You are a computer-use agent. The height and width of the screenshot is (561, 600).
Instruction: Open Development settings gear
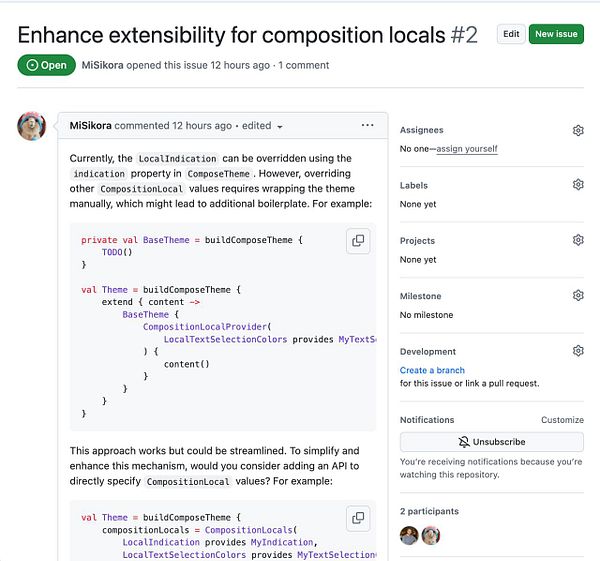coord(578,351)
